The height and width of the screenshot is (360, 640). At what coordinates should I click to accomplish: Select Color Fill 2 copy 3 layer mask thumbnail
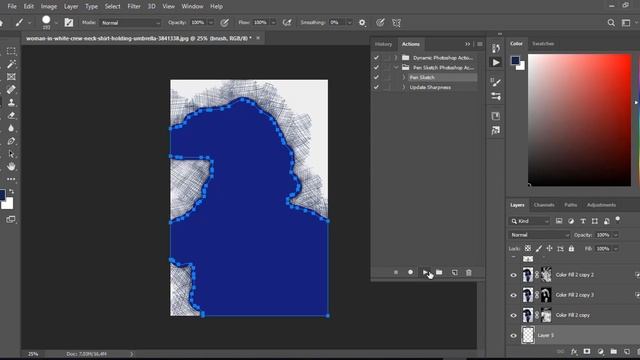(x=546, y=295)
